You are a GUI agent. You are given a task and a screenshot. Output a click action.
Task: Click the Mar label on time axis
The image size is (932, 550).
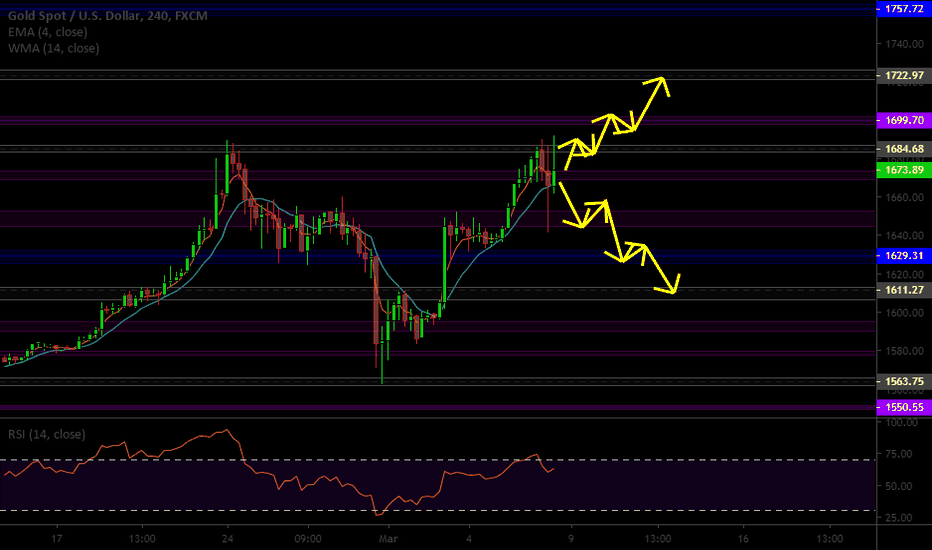(388, 539)
